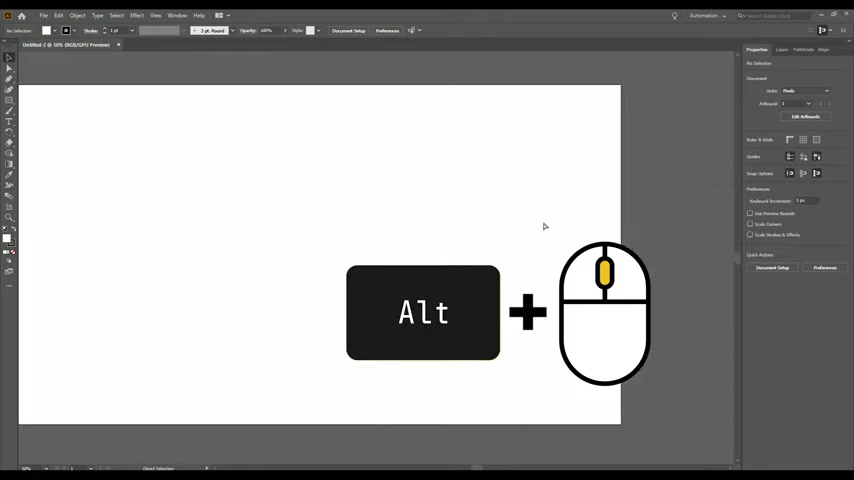Viewport: 854px width, 480px height.
Task: Open the stroke weight dropdown
Action: (132, 31)
